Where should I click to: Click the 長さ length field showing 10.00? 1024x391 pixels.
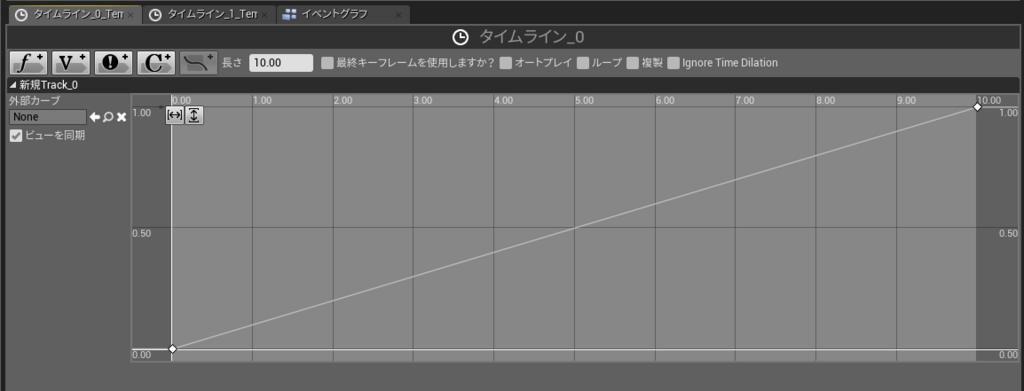click(x=281, y=63)
